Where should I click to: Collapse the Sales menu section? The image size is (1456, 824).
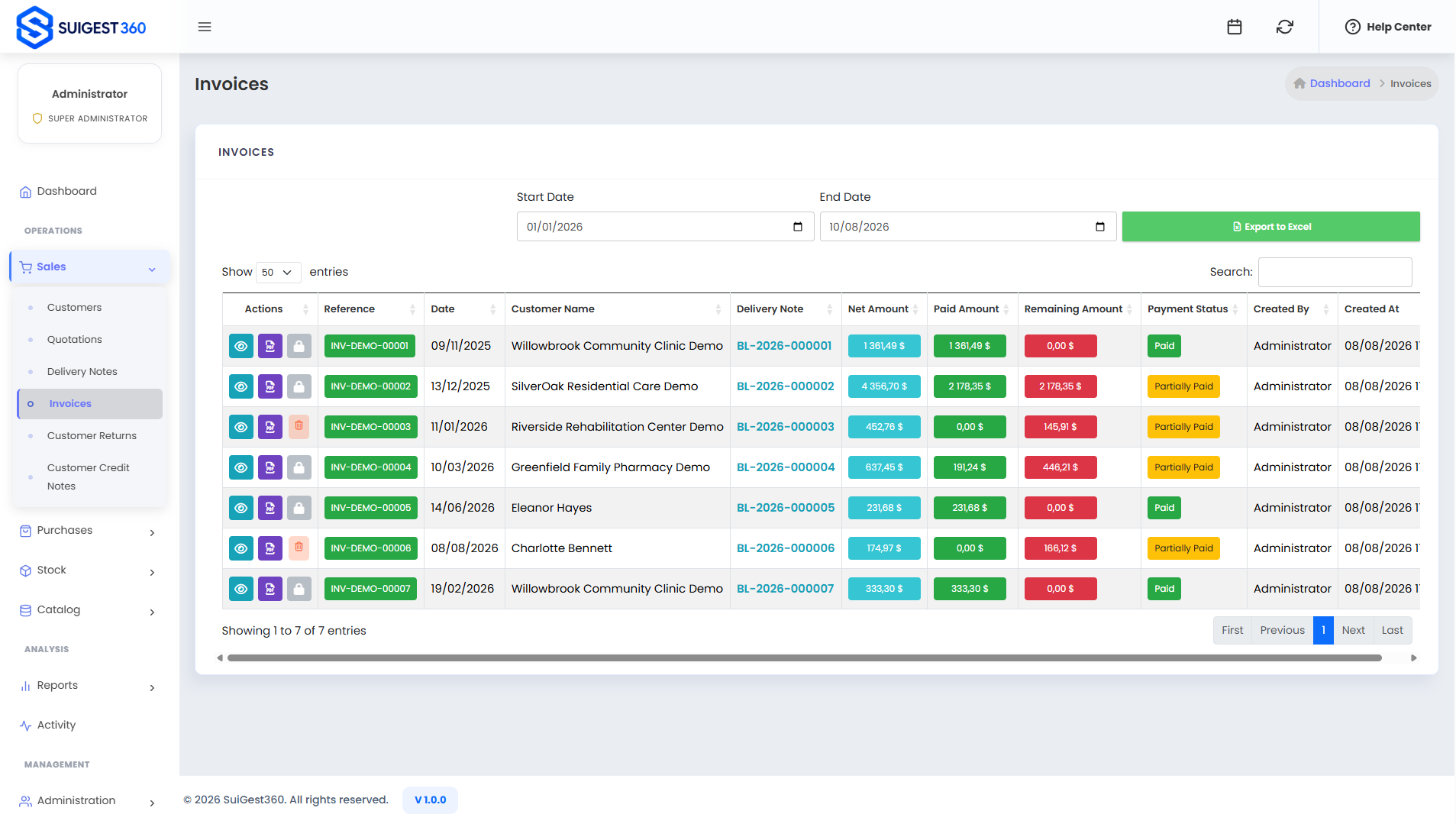coord(89,267)
